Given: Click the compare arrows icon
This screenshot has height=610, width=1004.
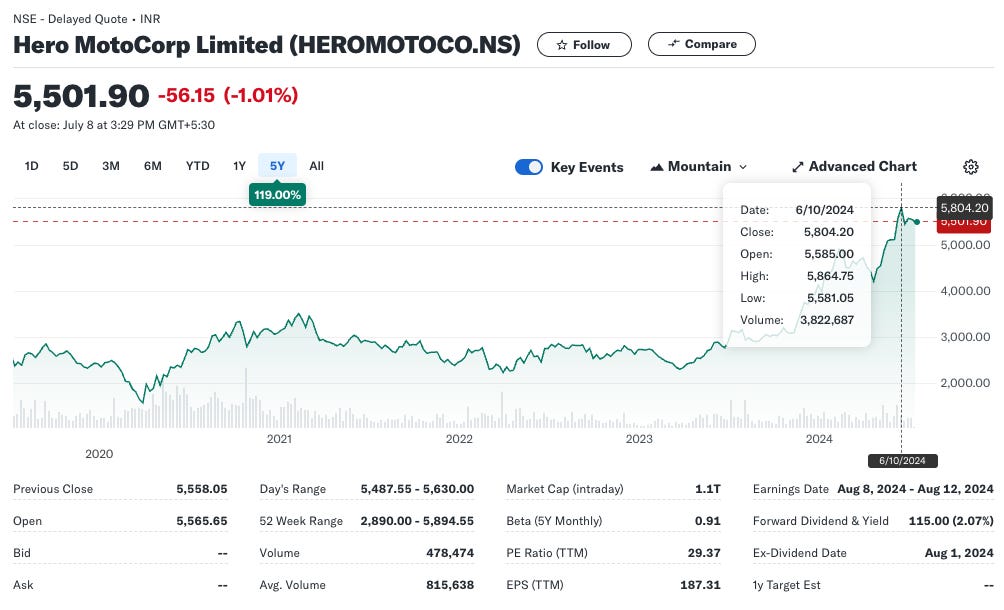Looking at the screenshot, I should [x=673, y=44].
